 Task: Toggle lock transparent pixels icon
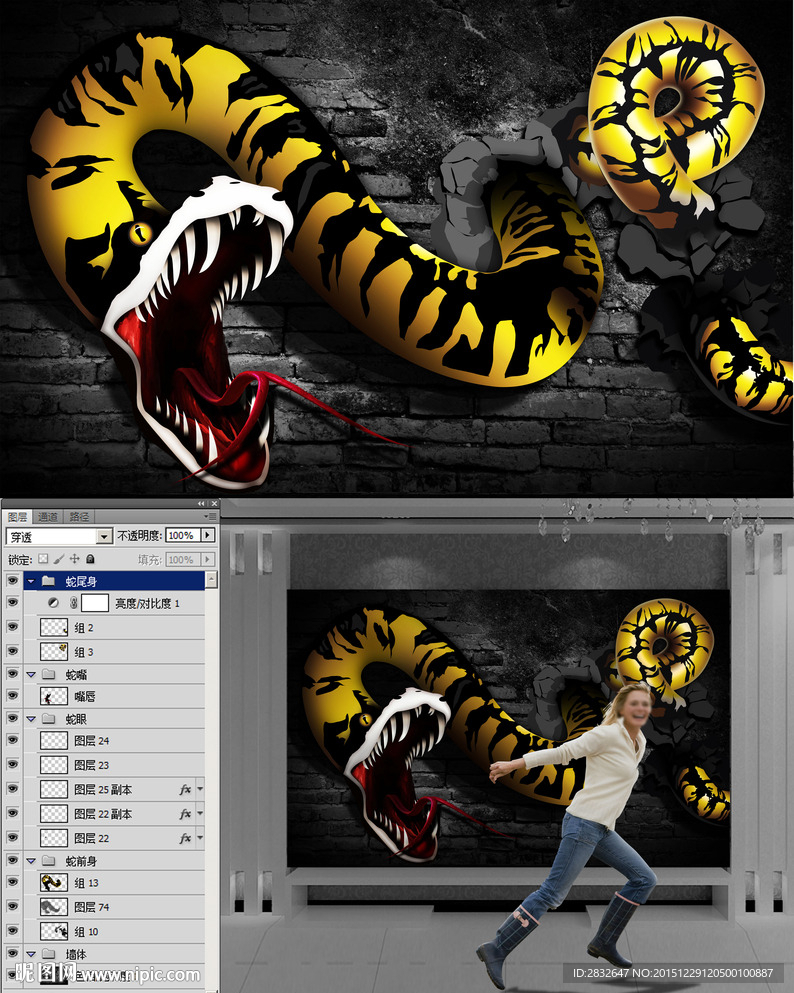[x=43, y=559]
